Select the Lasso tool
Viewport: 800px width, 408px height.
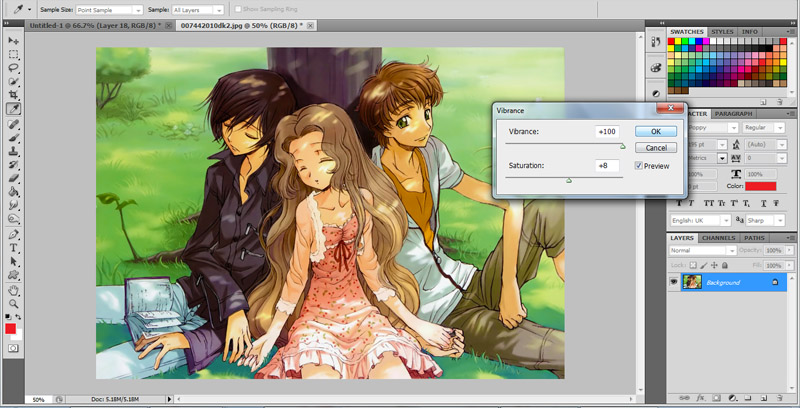point(14,68)
